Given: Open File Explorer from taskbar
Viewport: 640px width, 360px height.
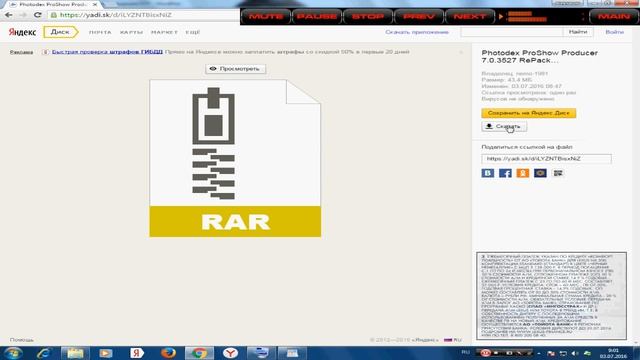Looking at the screenshot, I should tap(75, 353).
